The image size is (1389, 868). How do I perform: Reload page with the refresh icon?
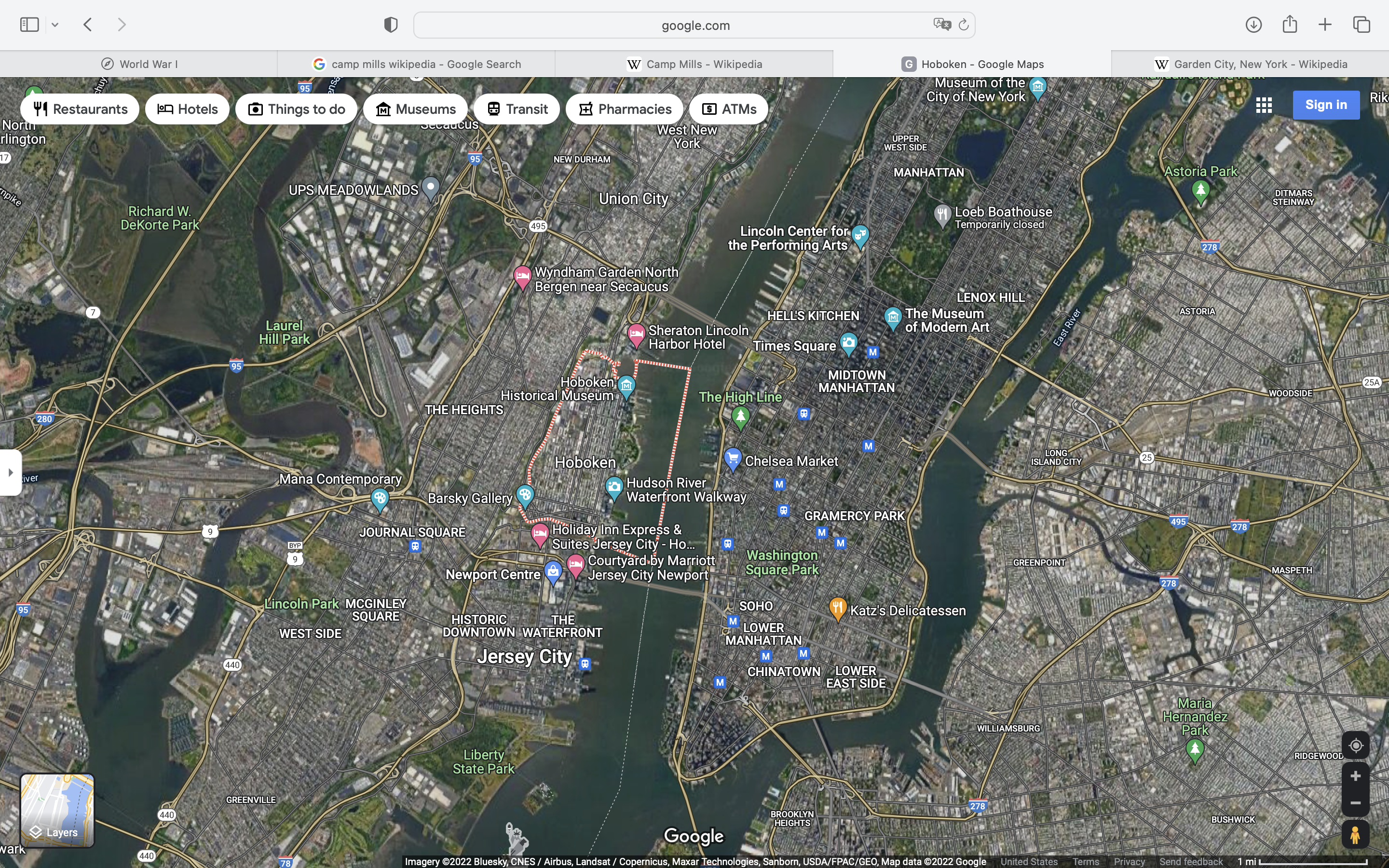click(964, 25)
